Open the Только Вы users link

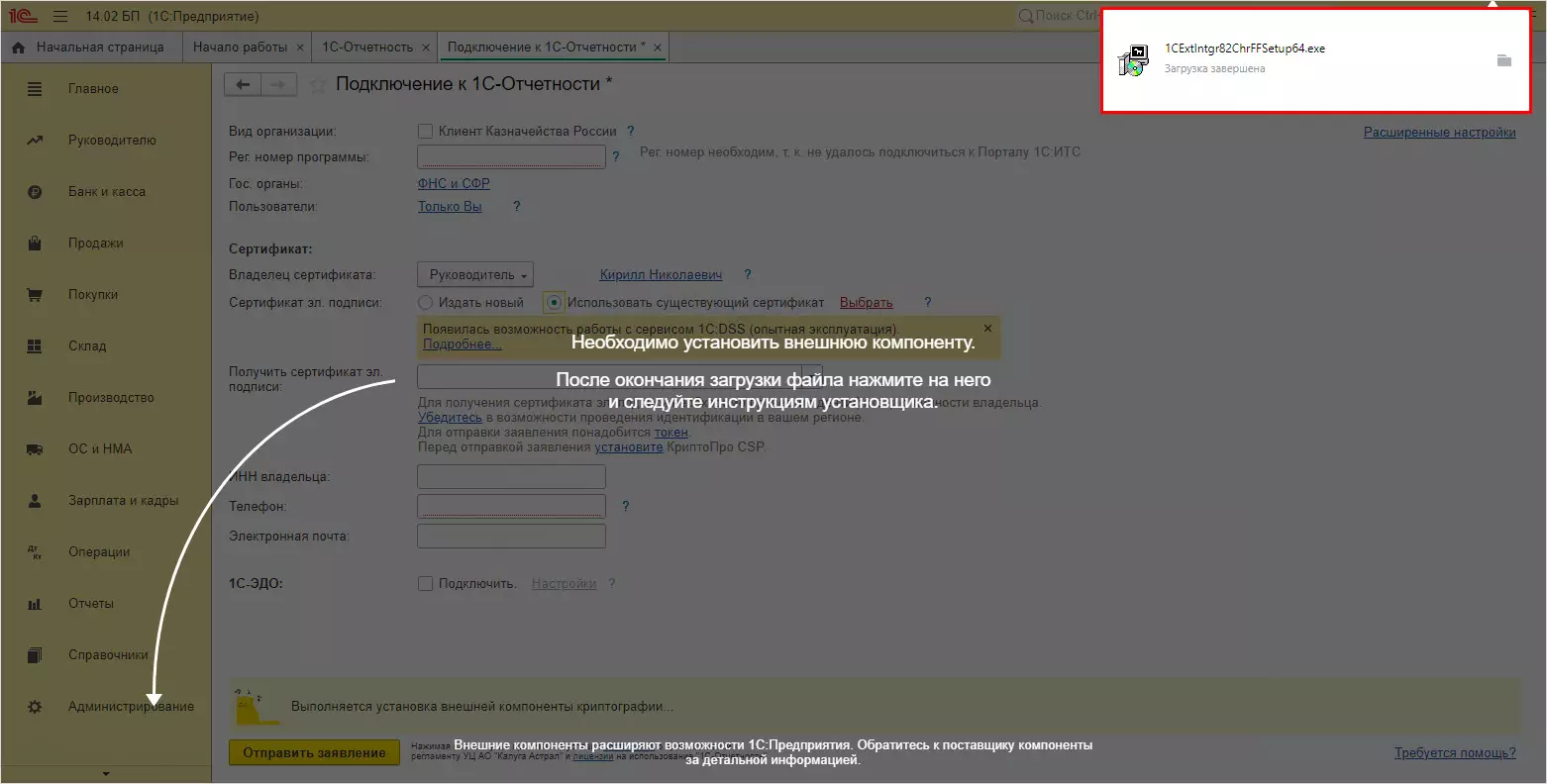(x=450, y=207)
